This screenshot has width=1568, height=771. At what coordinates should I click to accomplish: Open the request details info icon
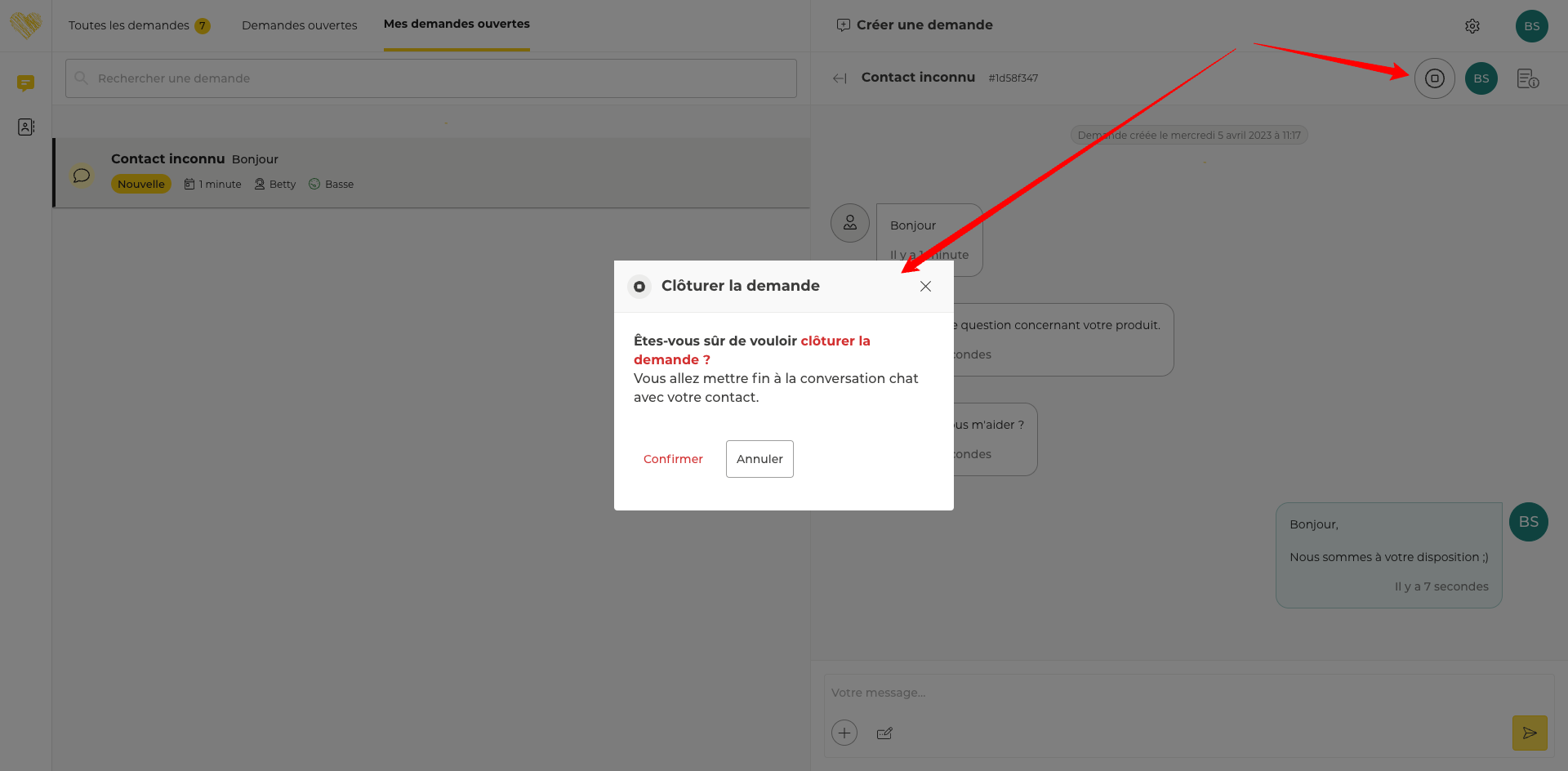point(1527,78)
